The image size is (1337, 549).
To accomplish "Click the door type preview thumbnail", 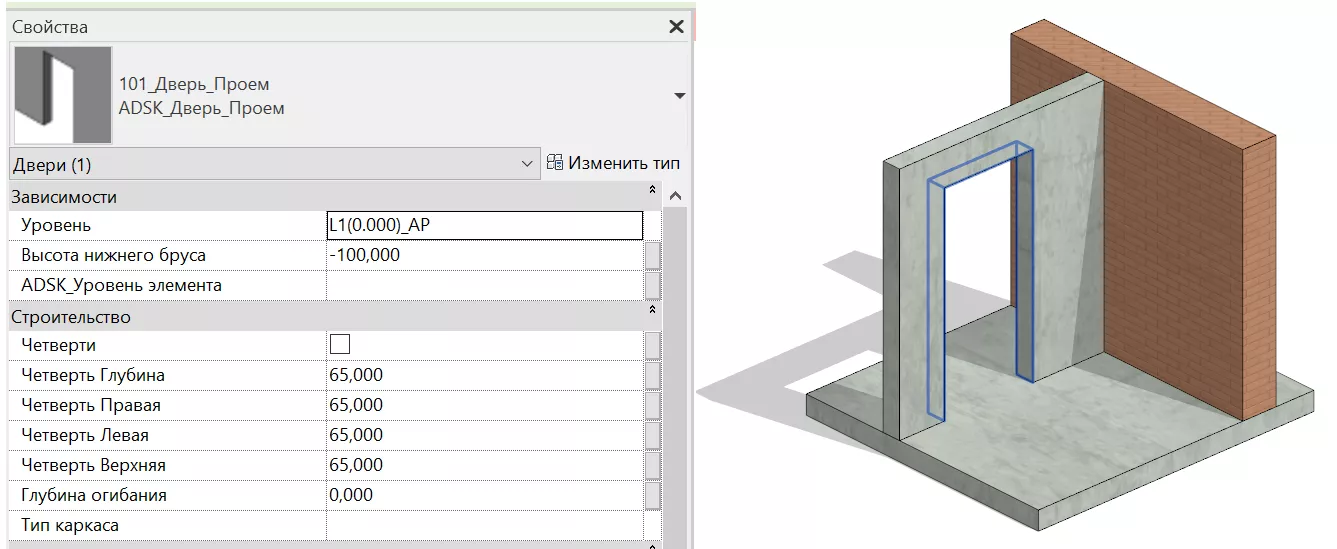I will (x=62, y=96).
